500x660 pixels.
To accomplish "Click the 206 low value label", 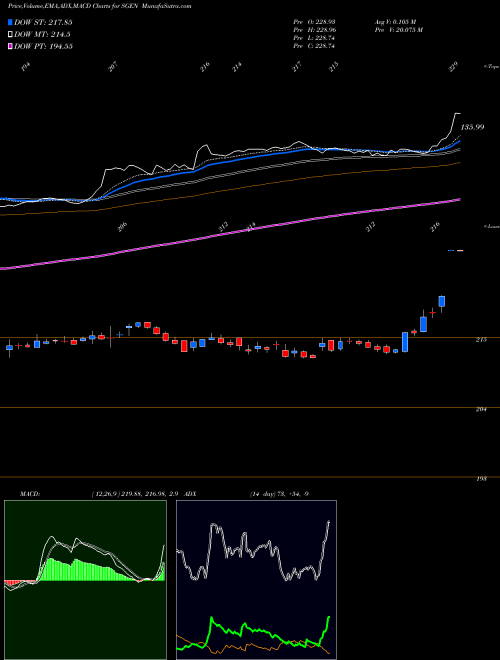I will pos(122,226).
